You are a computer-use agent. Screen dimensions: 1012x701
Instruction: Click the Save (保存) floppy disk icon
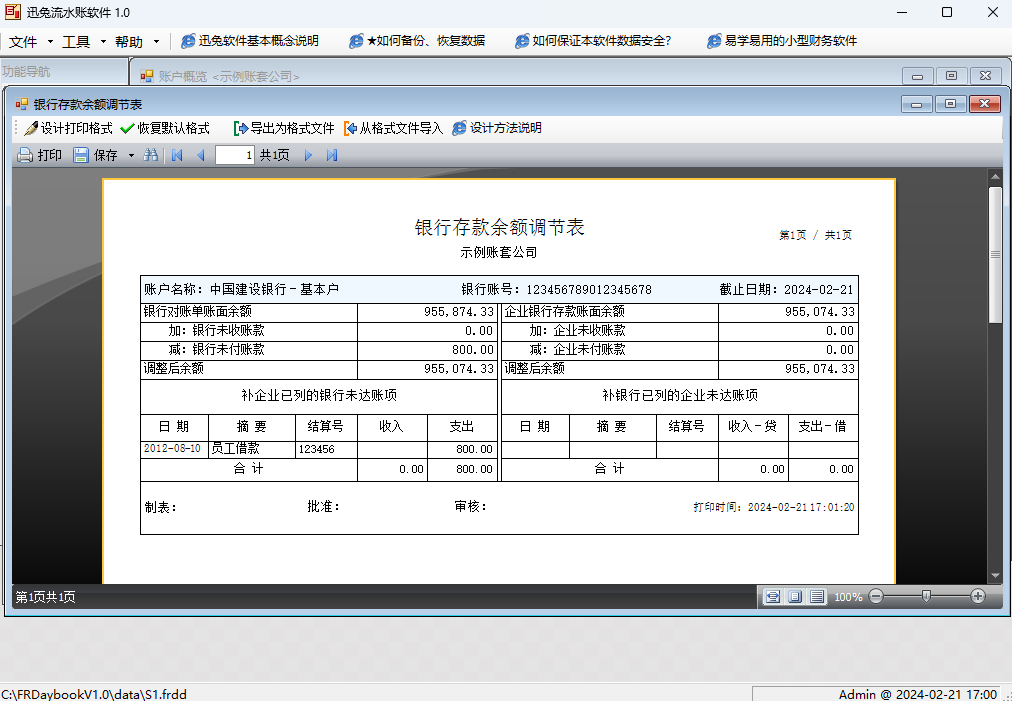[x=81, y=155]
